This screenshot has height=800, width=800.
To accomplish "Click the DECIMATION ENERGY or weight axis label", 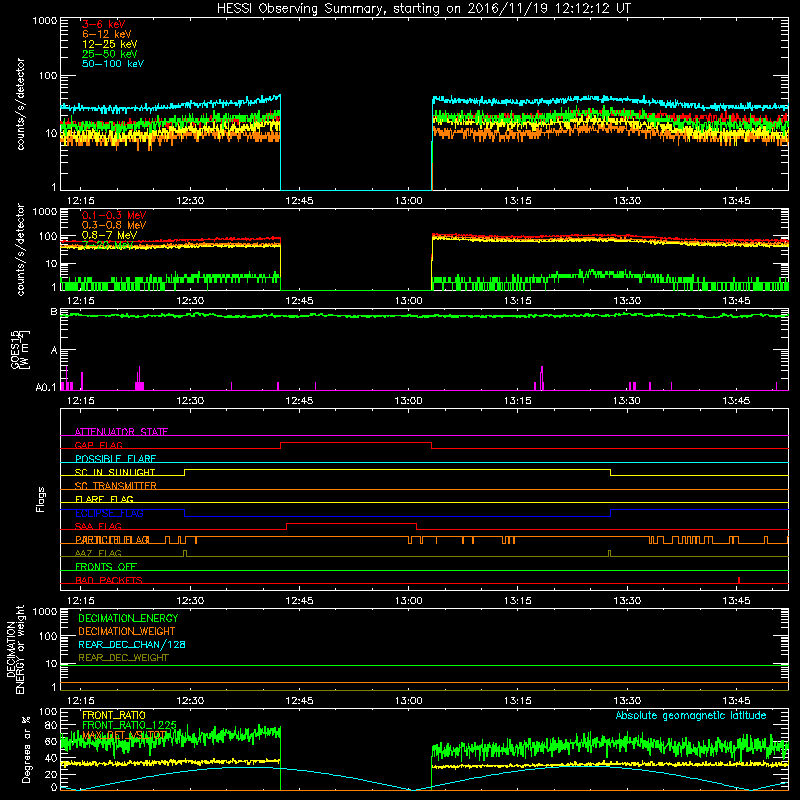I will click(x=15, y=649).
